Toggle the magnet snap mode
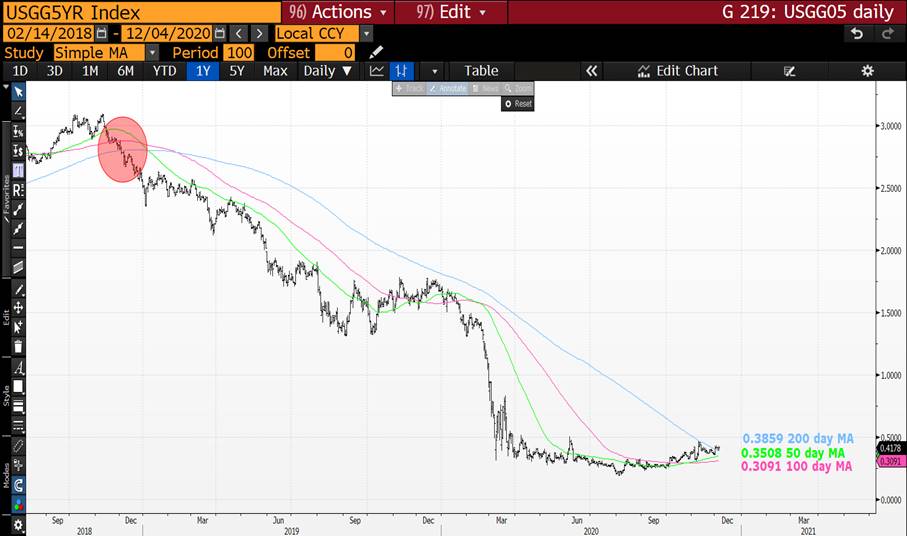 (x=18, y=485)
